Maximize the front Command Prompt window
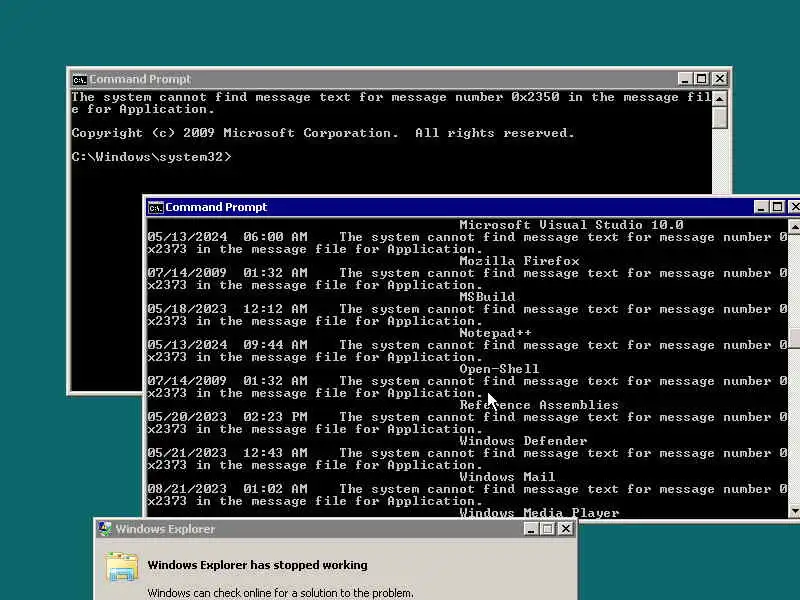Viewport: 800px width, 600px height. (x=778, y=207)
